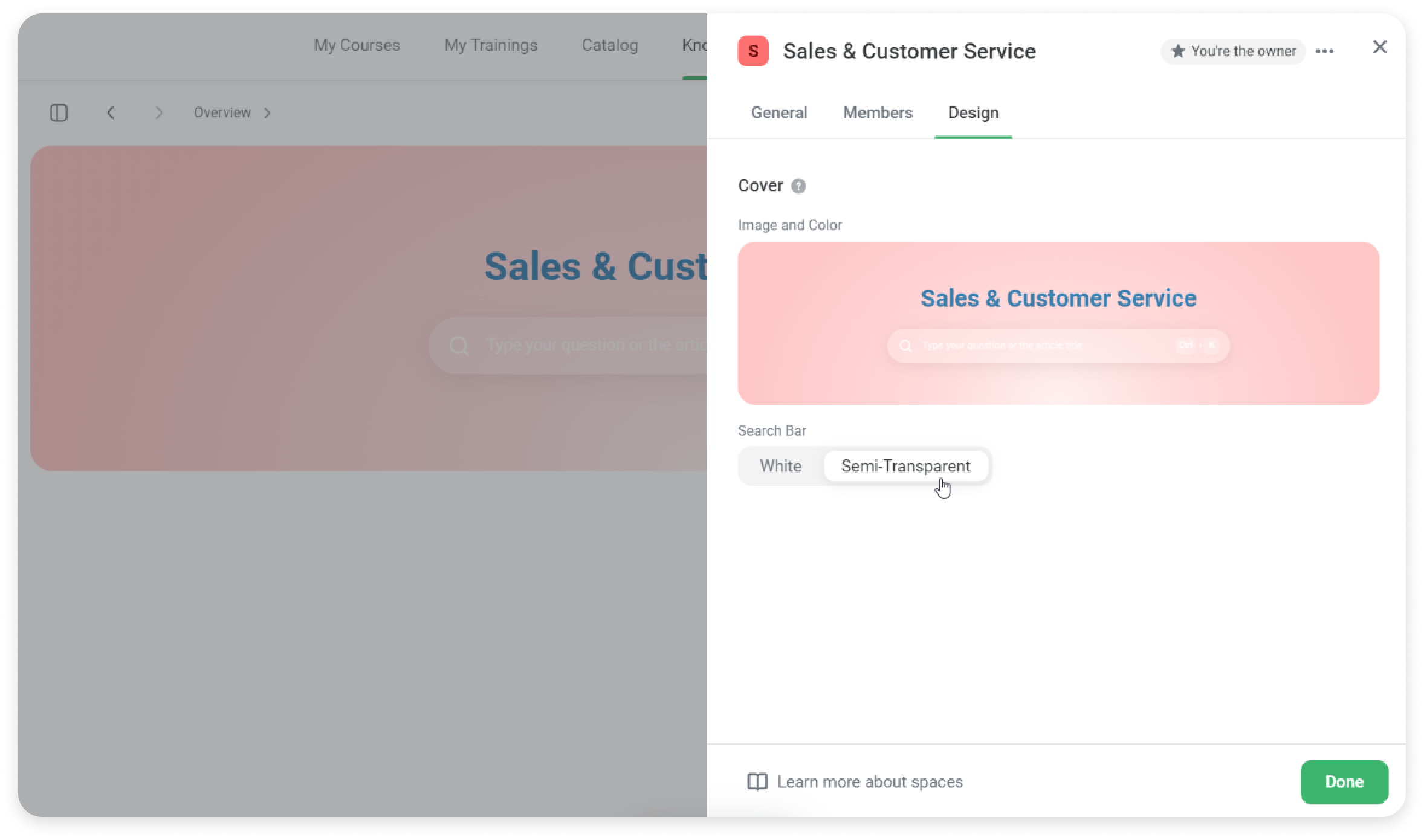The height and width of the screenshot is (840, 1424).
Task: Select the White search bar option
Action: 781,466
